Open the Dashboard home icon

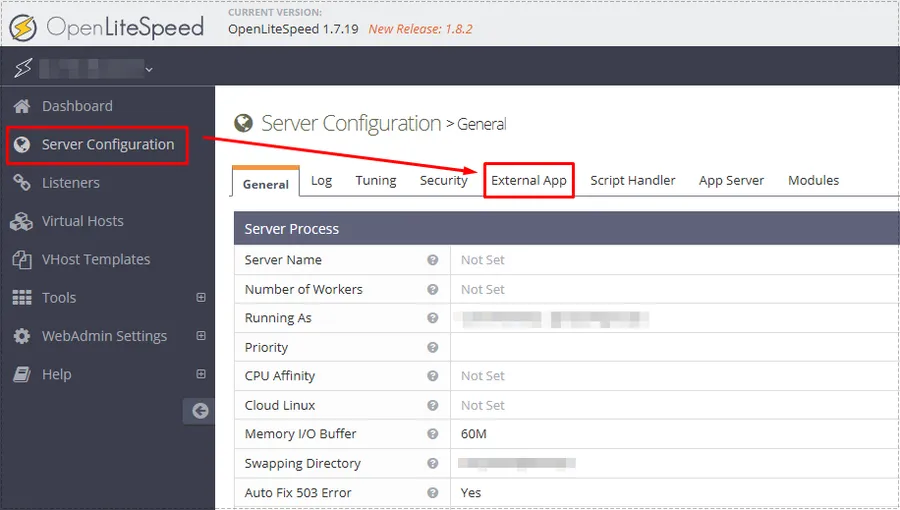coord(22,106)
